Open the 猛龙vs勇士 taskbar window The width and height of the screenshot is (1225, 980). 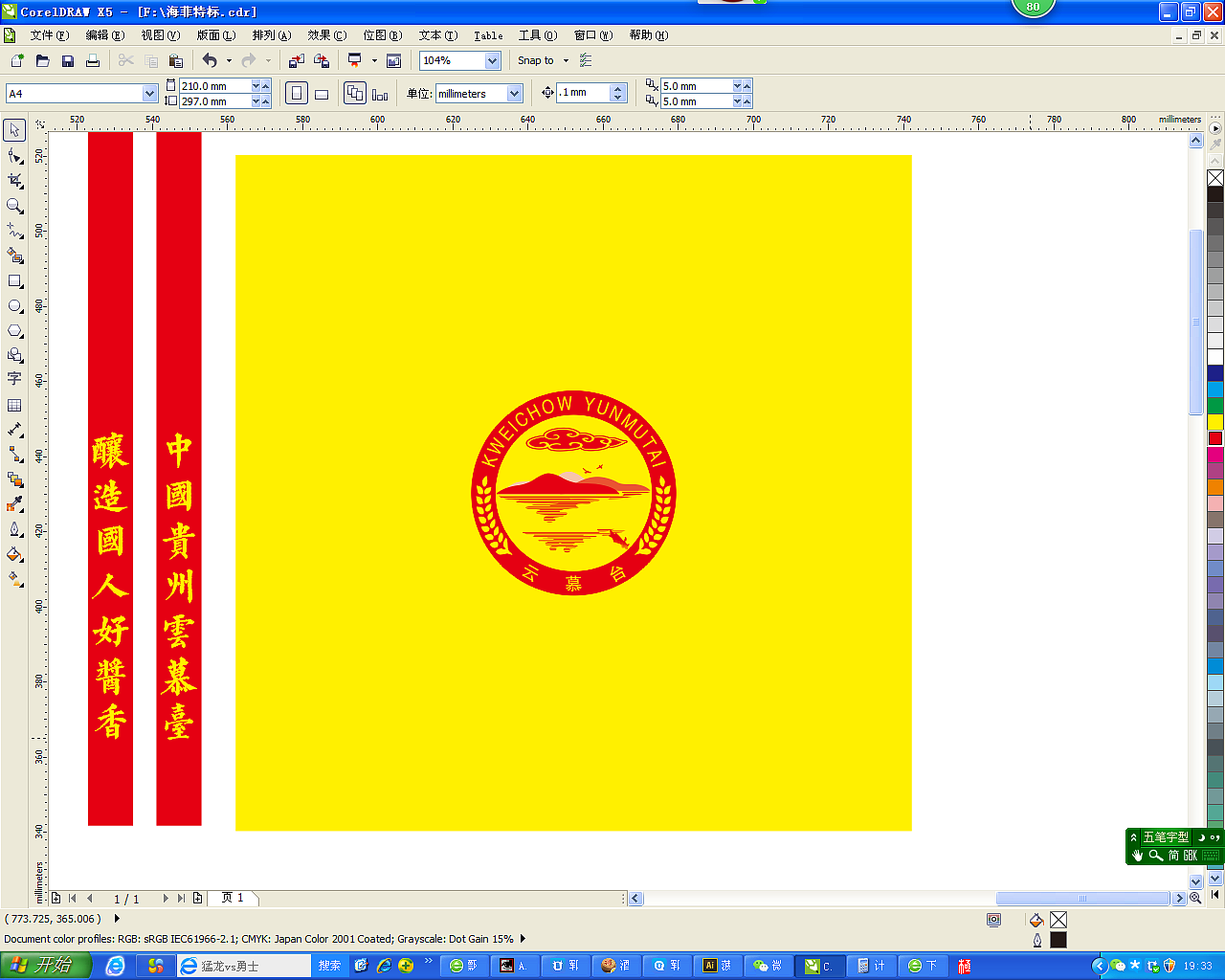pyautogui.click(x=244, y=966)
